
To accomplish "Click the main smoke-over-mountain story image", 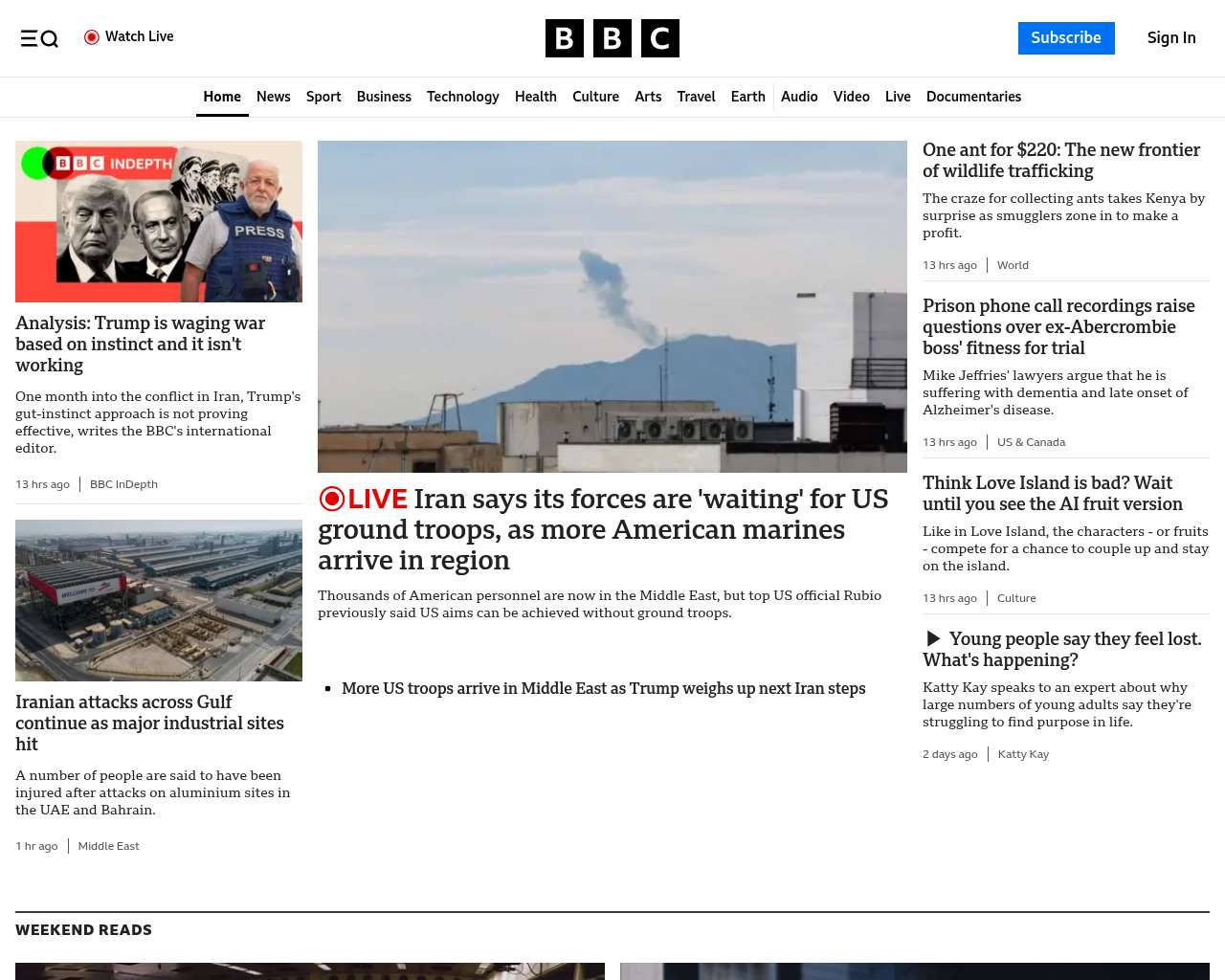I will (x=612, y=306).
